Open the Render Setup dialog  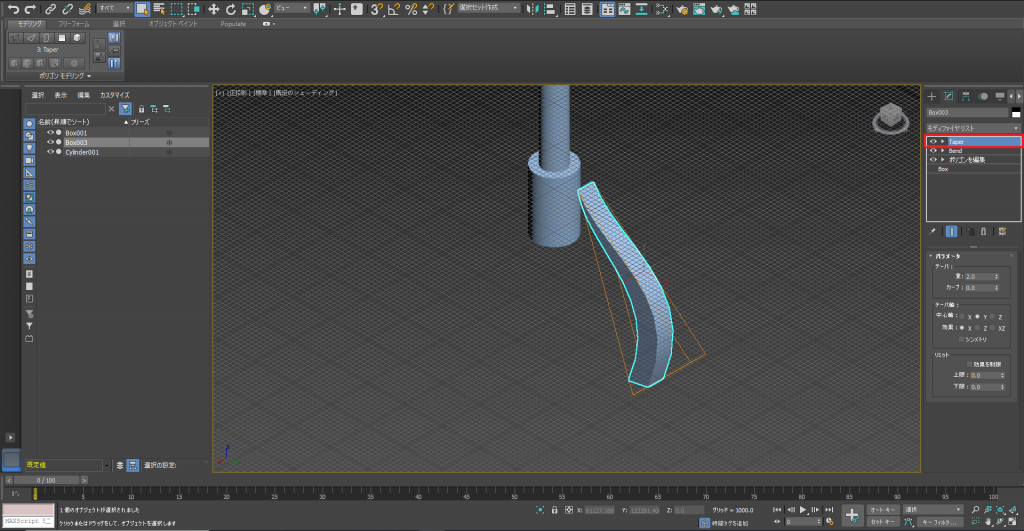[x=682, y=9]
